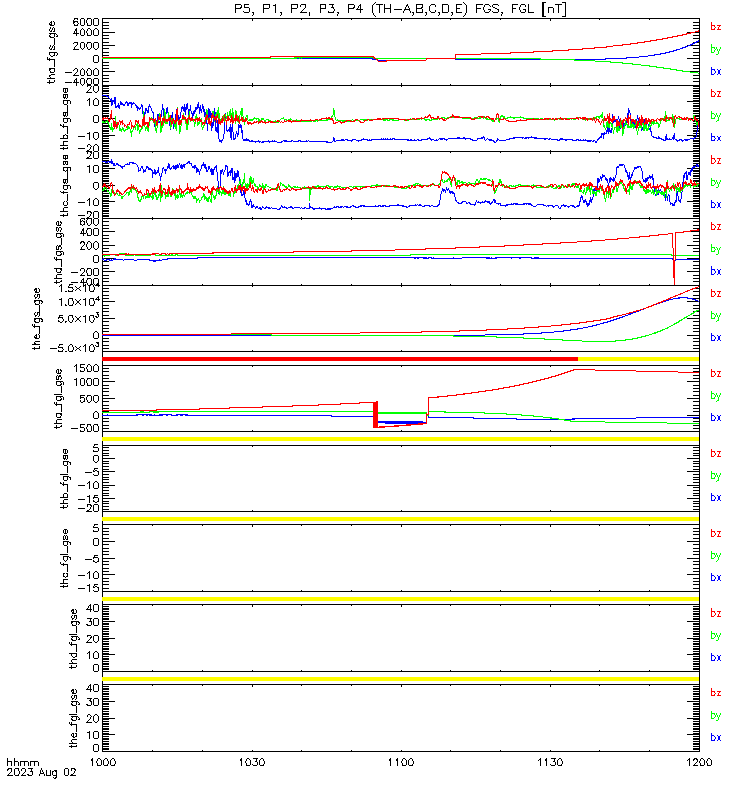Click the bx legend label of tha_fgl_gse panel
Viewport: 750px width, 800px height.
point(716,417)
